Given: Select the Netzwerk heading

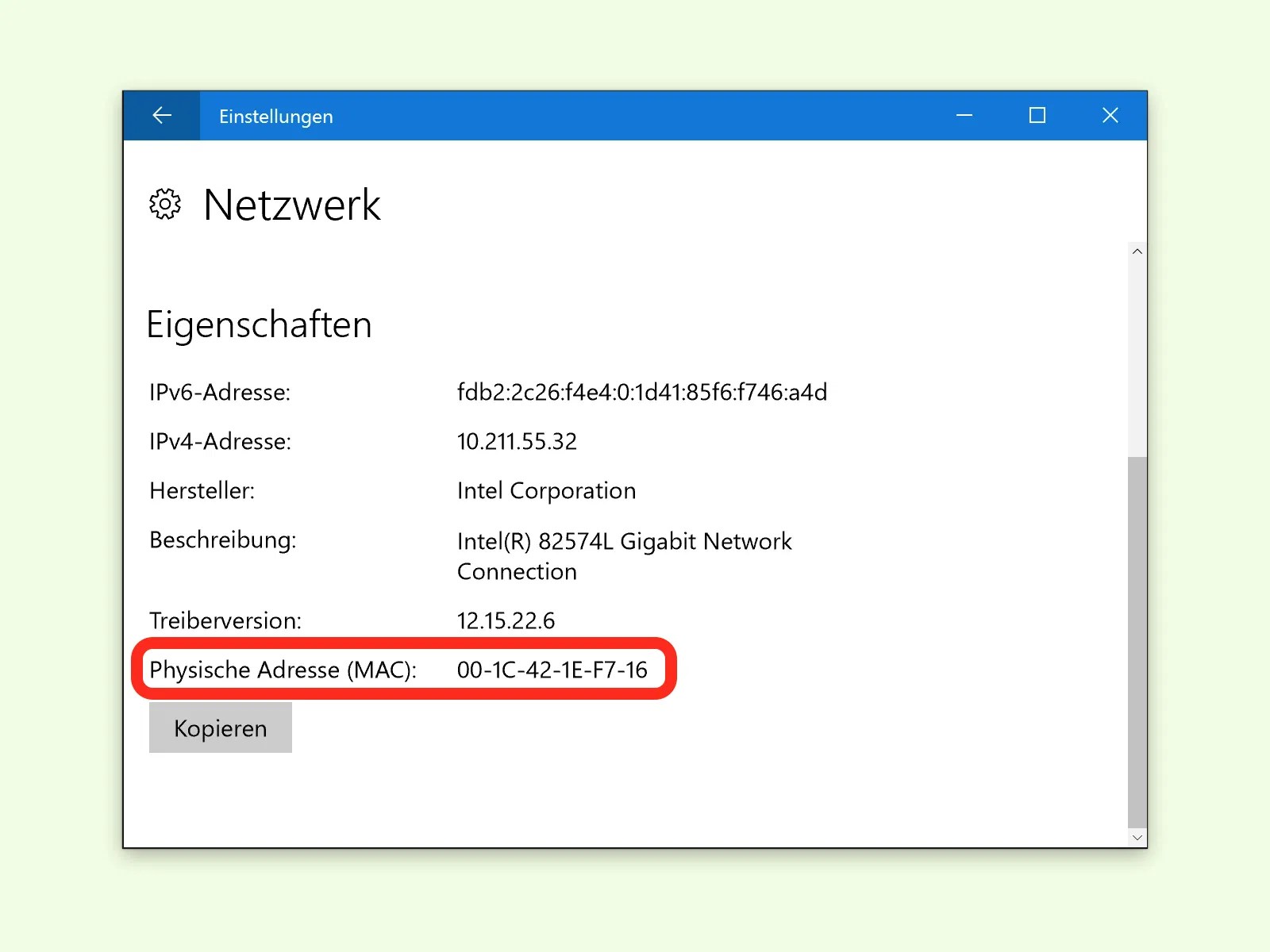Looking at the screenshot, I should (x=291, y=205).
